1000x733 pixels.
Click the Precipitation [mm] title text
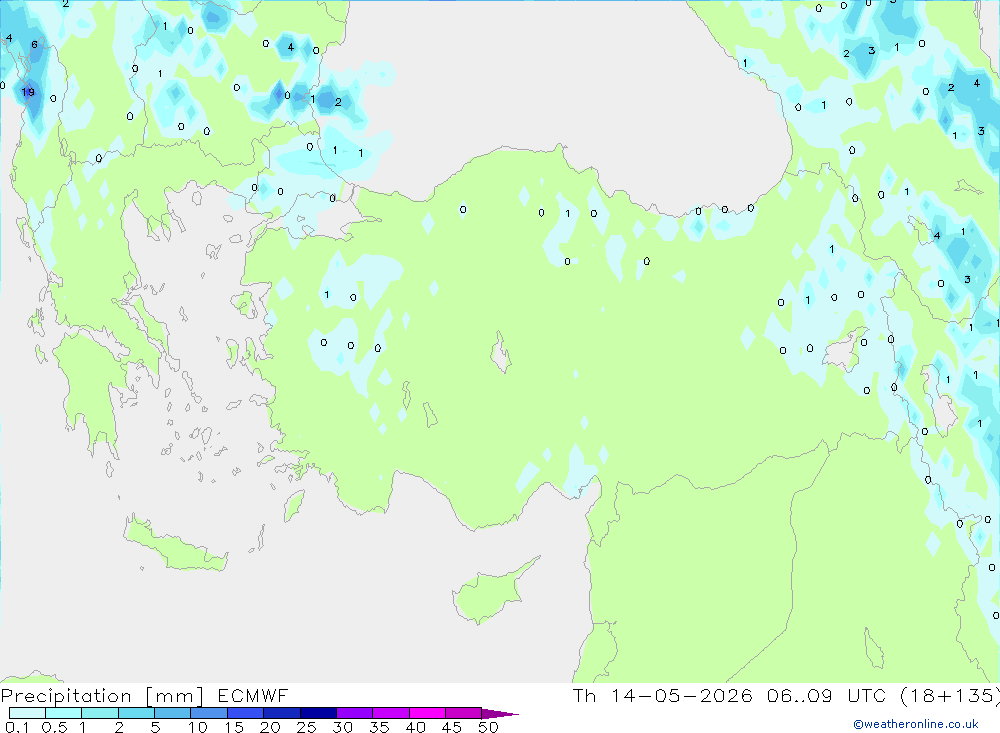click(x=102, y=695)
